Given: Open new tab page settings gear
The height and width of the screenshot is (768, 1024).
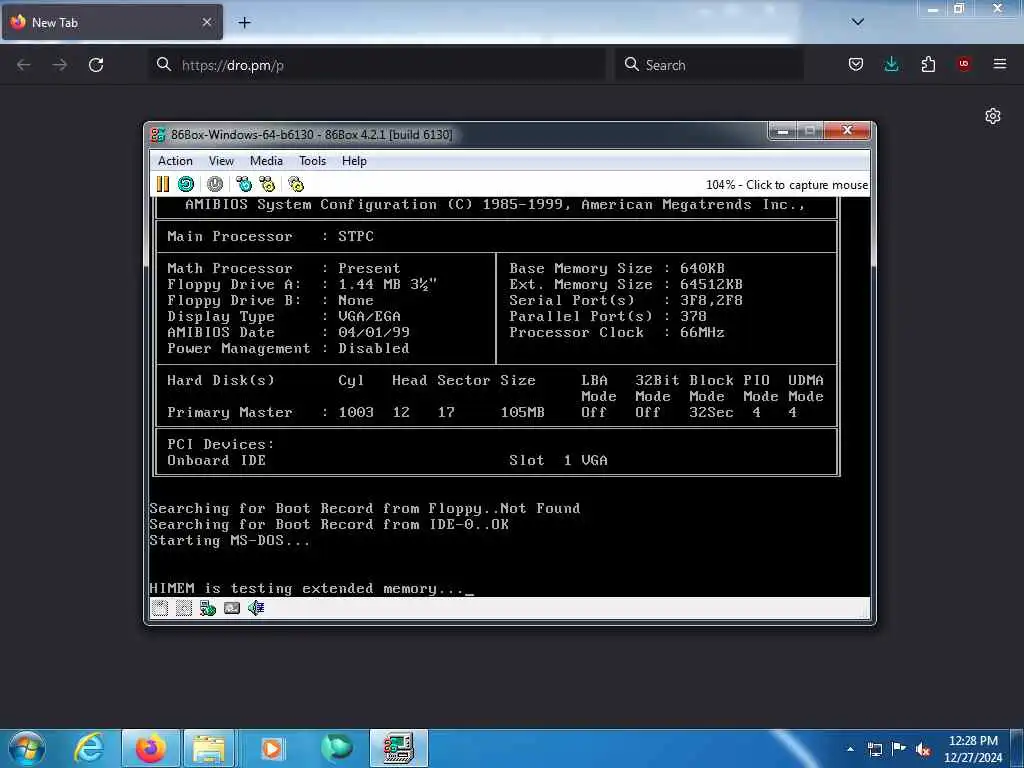Looking at the screenshot, I should click(993, 116).
